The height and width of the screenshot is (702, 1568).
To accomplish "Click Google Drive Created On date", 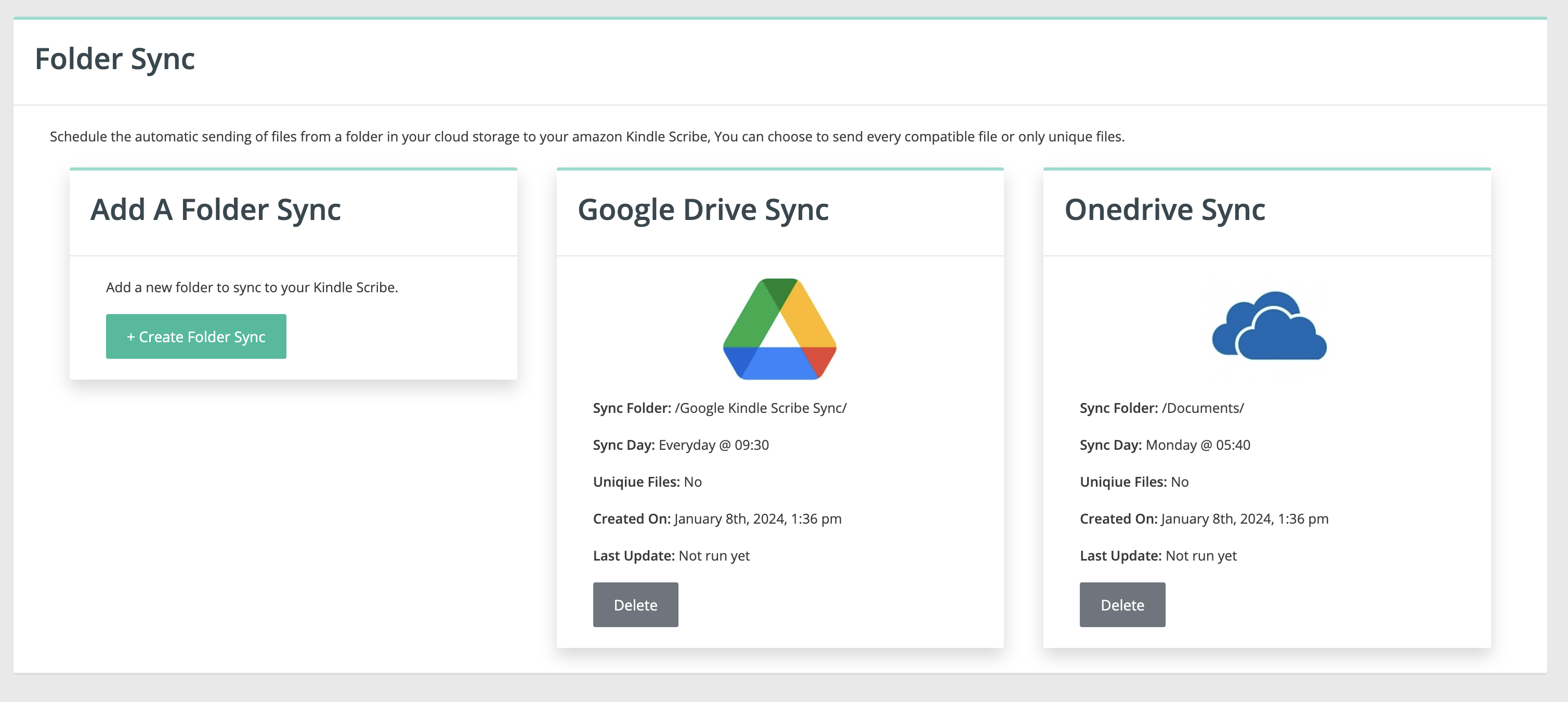I will click(757, 519).
